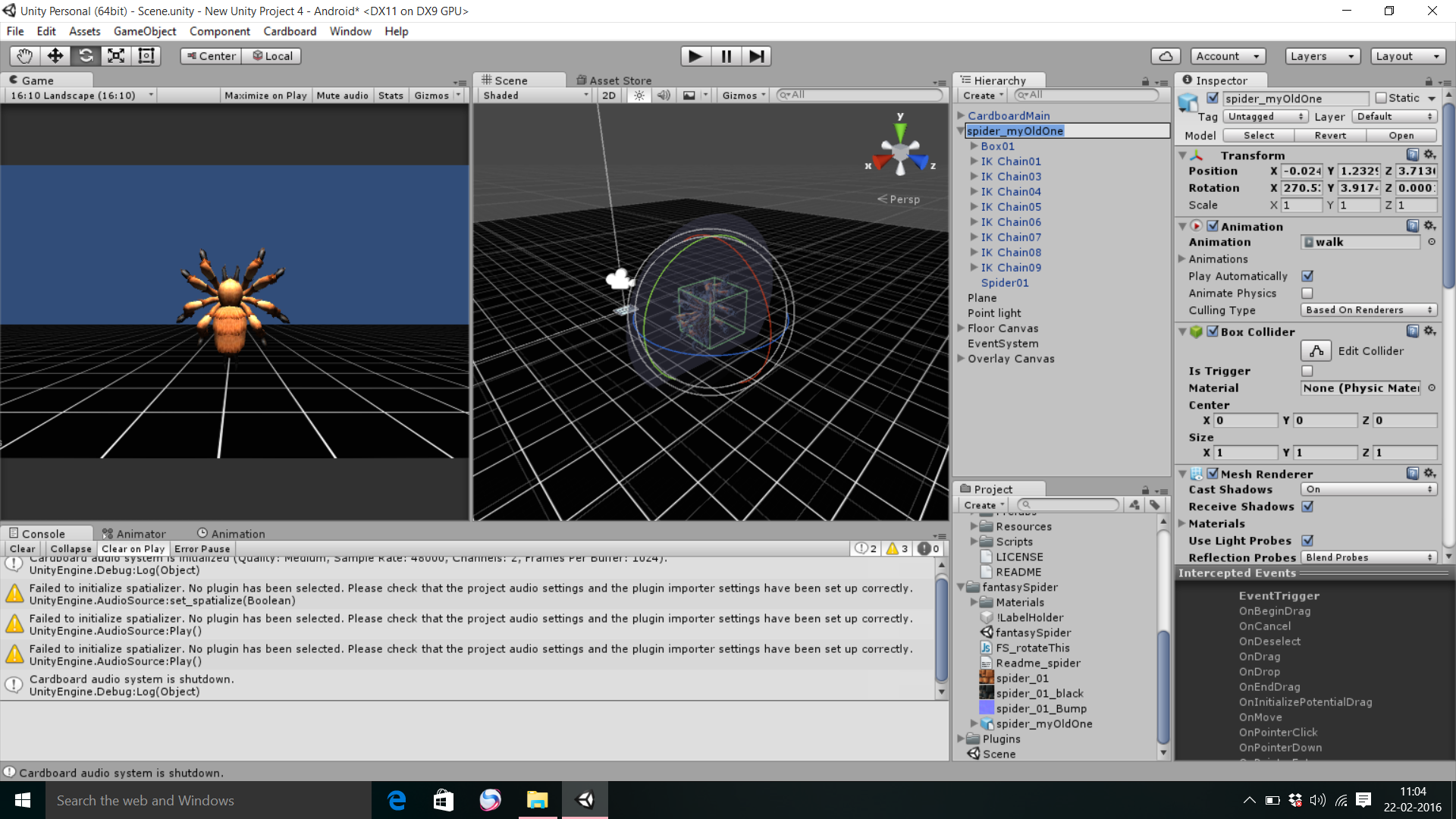Viewport: 1456px width, 819px height.
Task: Click the Step forward button
Action: pos(756,56)
